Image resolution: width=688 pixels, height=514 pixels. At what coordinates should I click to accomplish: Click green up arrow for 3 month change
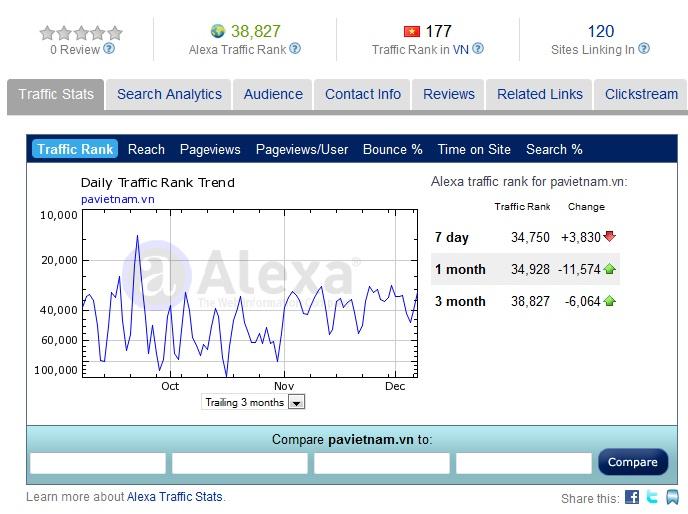[x=609, y=301]
